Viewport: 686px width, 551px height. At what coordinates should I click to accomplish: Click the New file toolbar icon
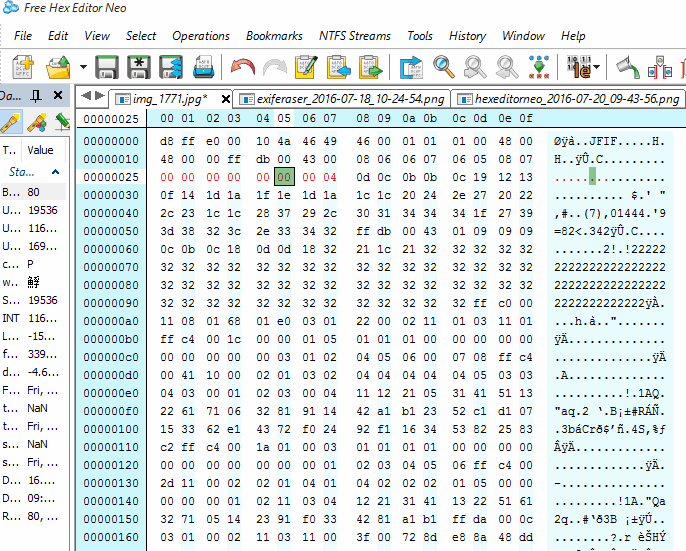click(x=23, y=67)
